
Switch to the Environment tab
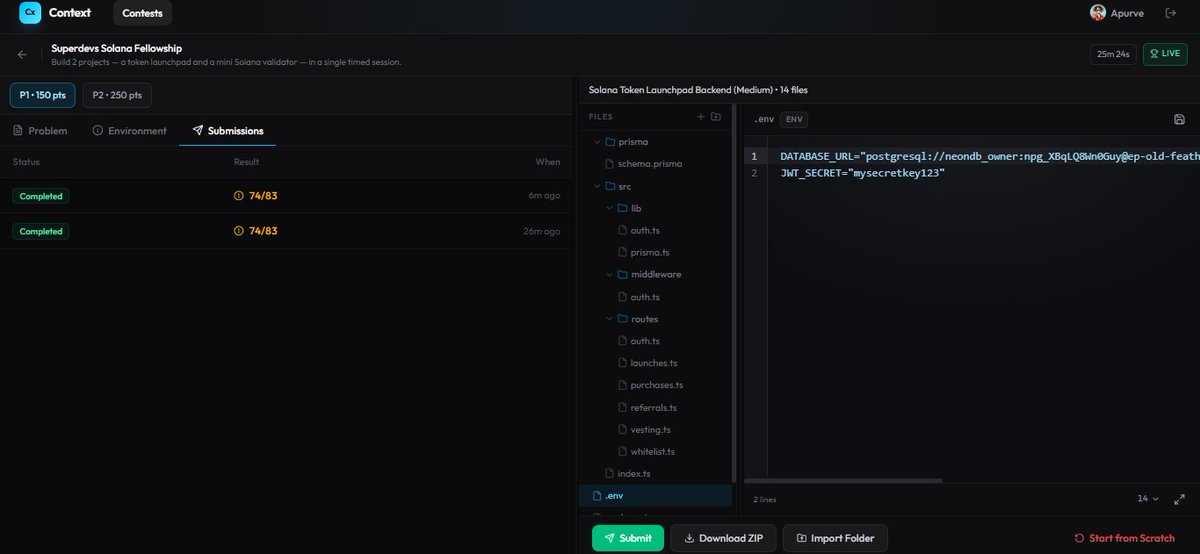coord(129,131)
